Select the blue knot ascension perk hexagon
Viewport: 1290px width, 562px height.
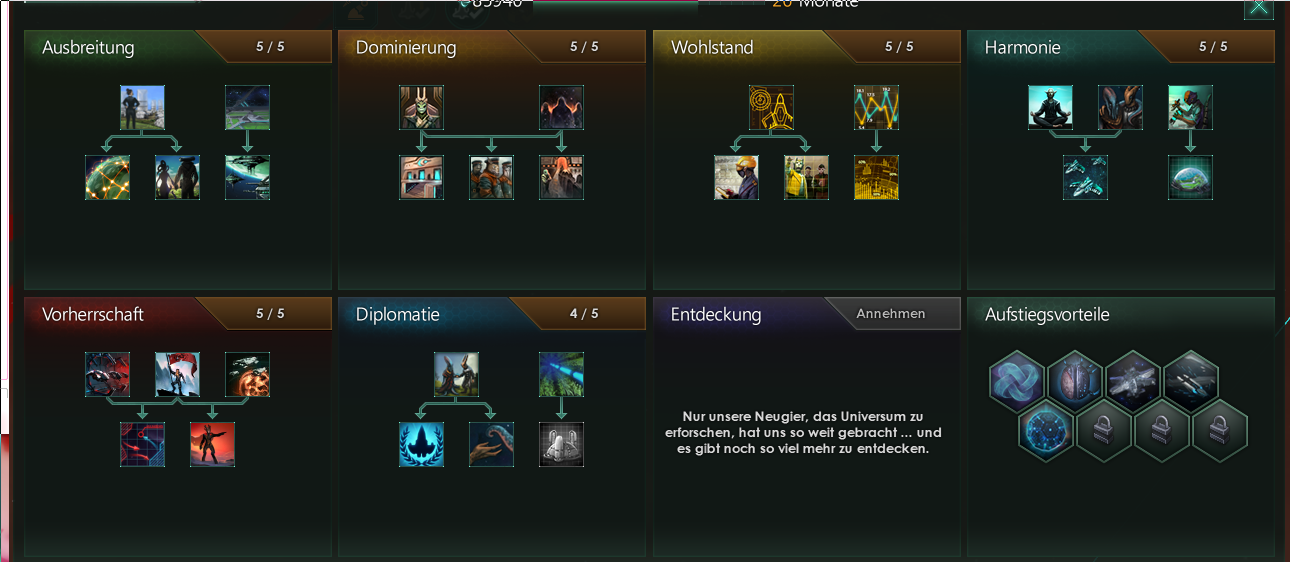(x=1016, y=380)
